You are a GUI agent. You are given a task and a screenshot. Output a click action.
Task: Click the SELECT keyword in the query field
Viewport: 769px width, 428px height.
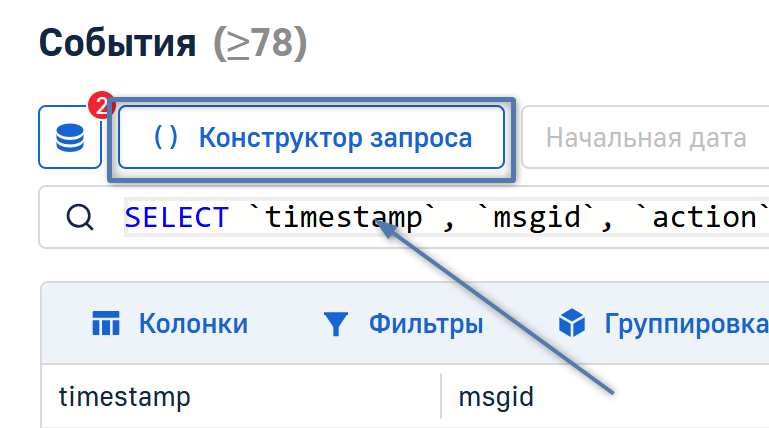coord(176,217)
